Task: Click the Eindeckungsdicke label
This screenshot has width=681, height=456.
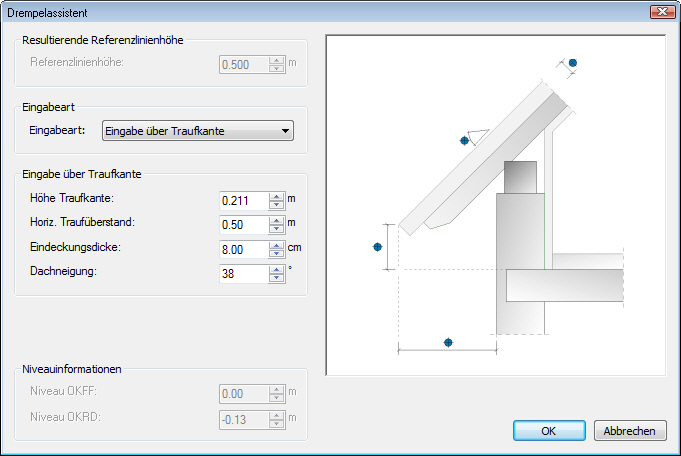Action: click(x=75, y=247)
